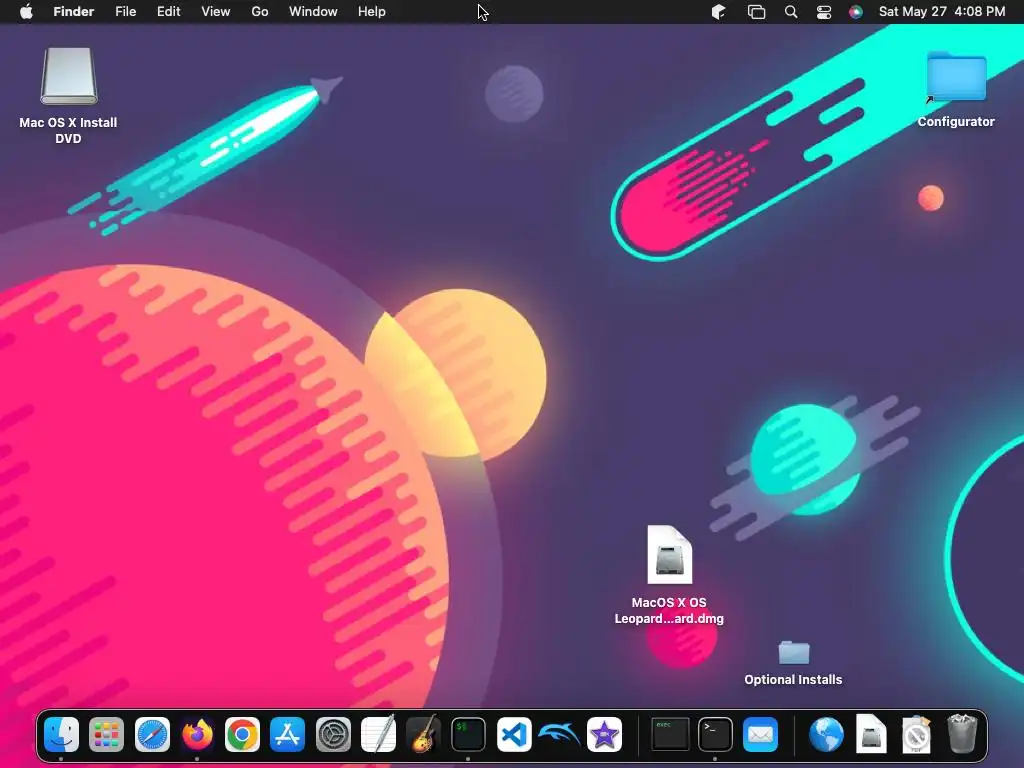The height and width of the screenshot is (768, 1024).
Task: Open the Window menu
Action: 313,12
